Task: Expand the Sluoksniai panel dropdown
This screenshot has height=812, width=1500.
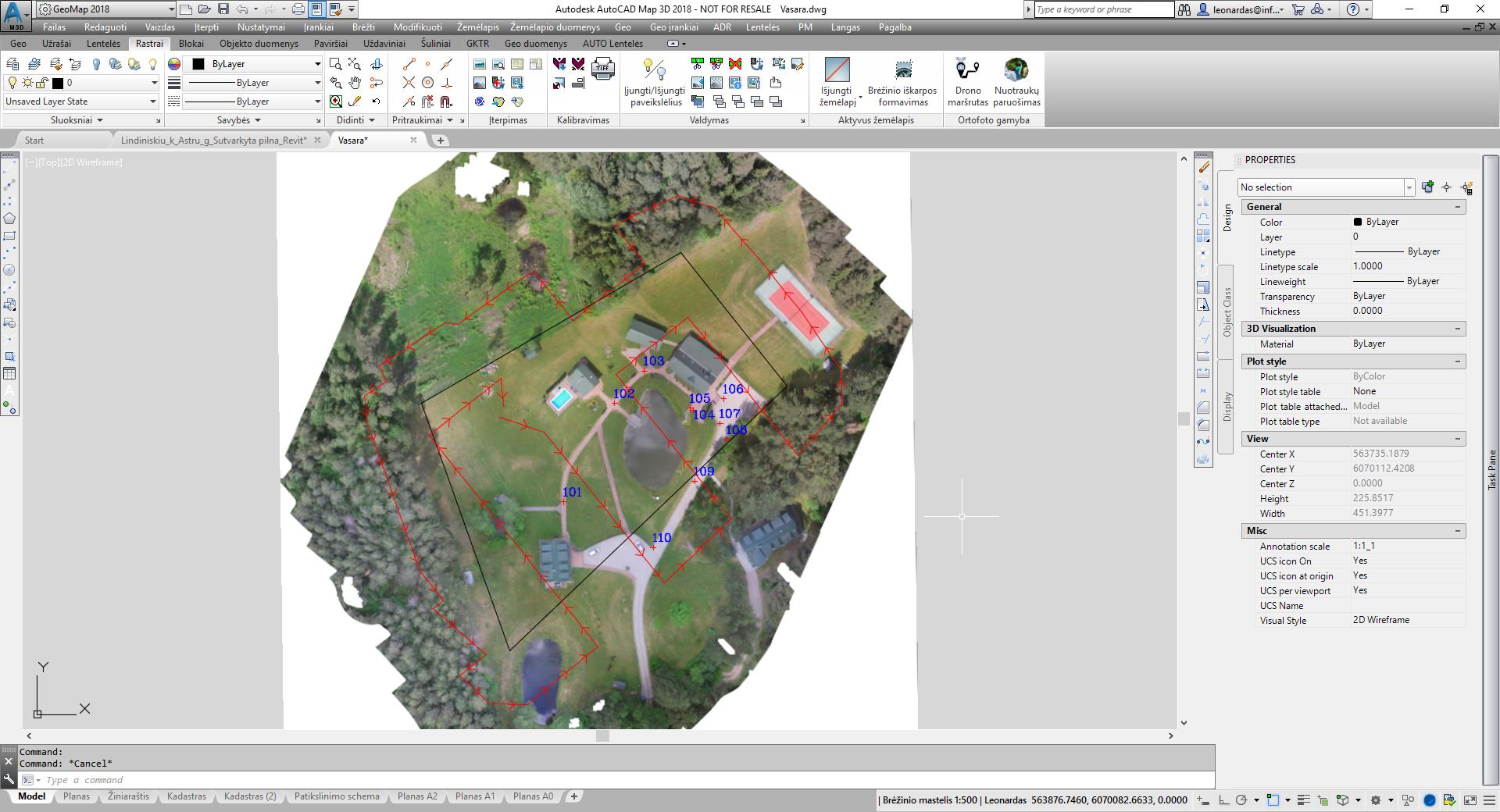Action: pyautogui.click(x=77, y=120)
